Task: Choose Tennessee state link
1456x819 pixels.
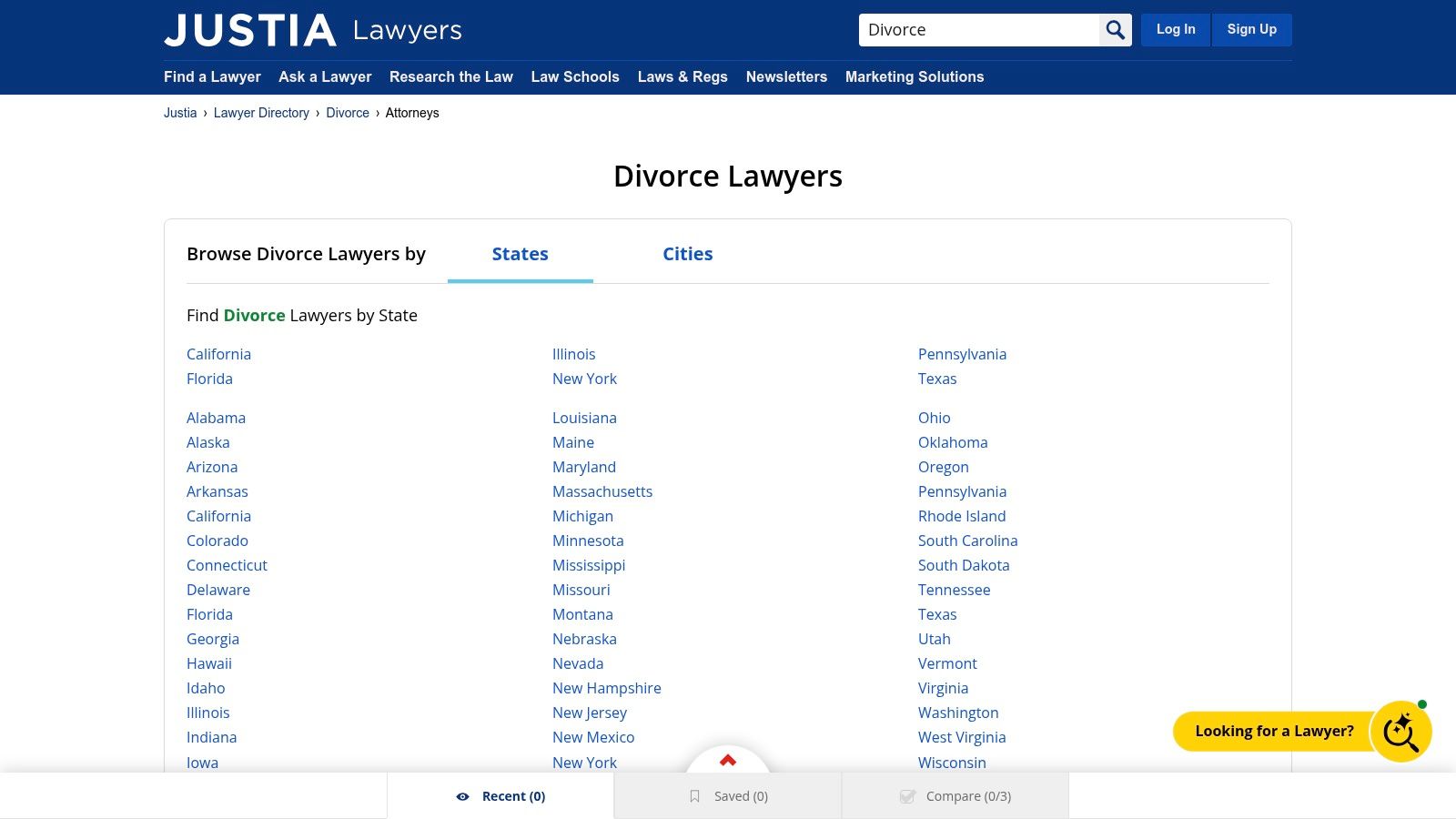Action: coord(955,590)
